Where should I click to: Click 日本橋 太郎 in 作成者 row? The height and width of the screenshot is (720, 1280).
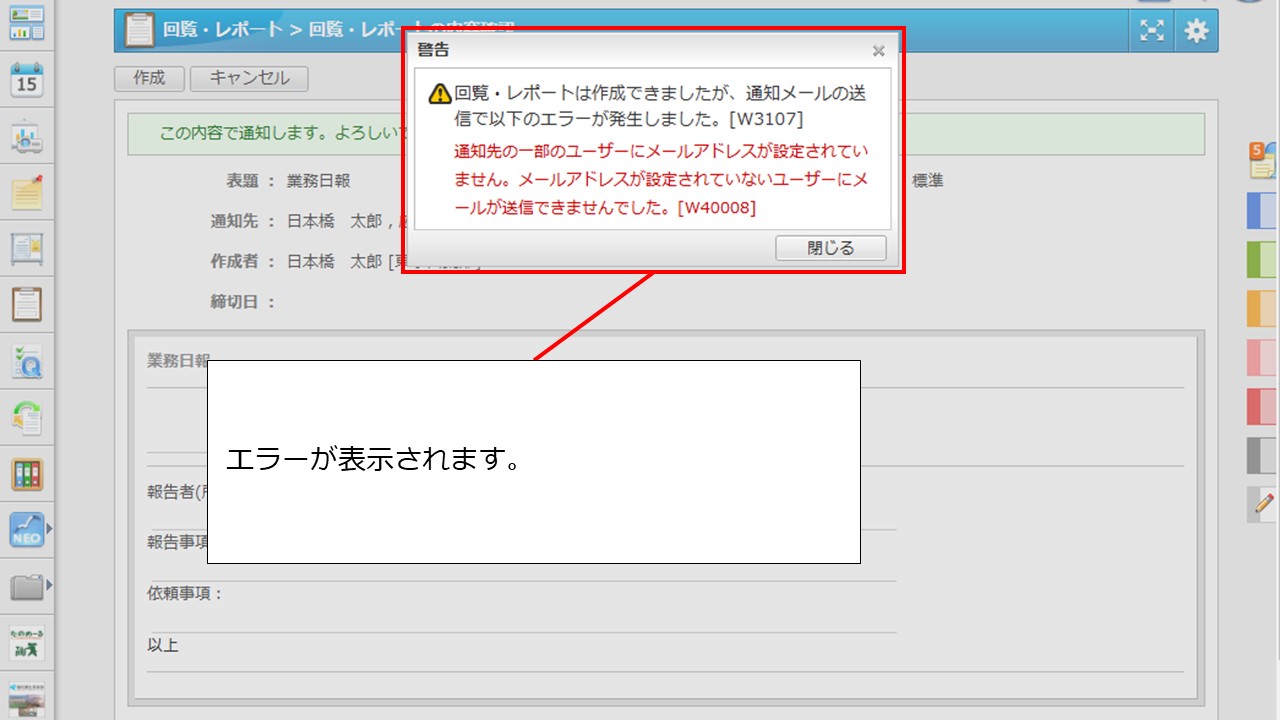[x=334, y=261]
